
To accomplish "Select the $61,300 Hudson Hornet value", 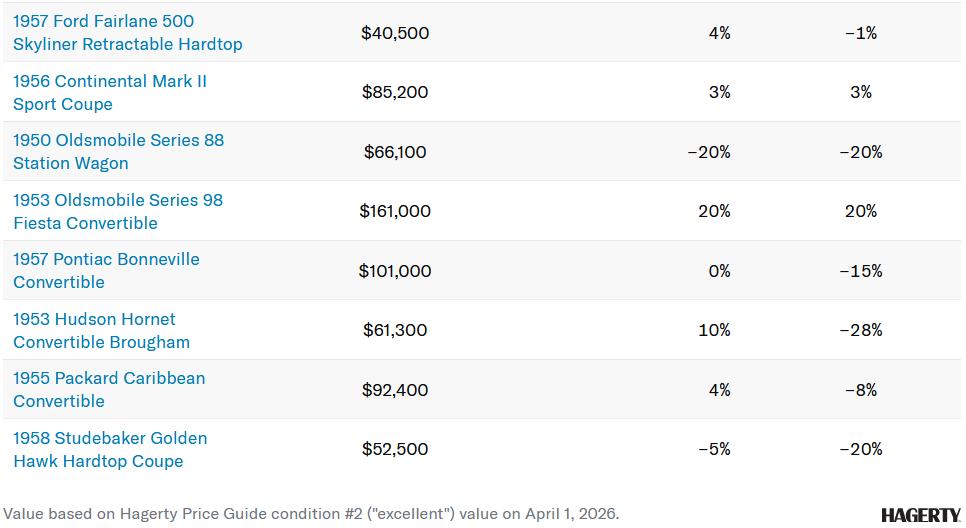I will [395, 330].
